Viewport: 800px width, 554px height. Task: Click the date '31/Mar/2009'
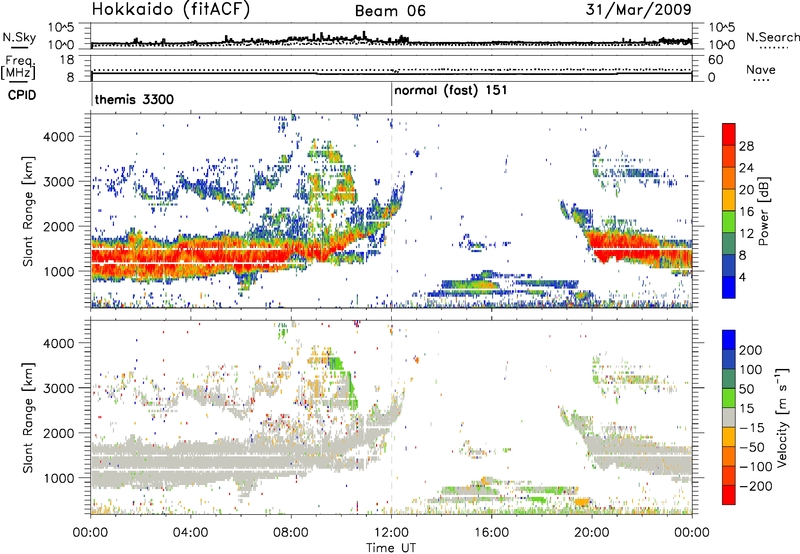click(639, 9)
